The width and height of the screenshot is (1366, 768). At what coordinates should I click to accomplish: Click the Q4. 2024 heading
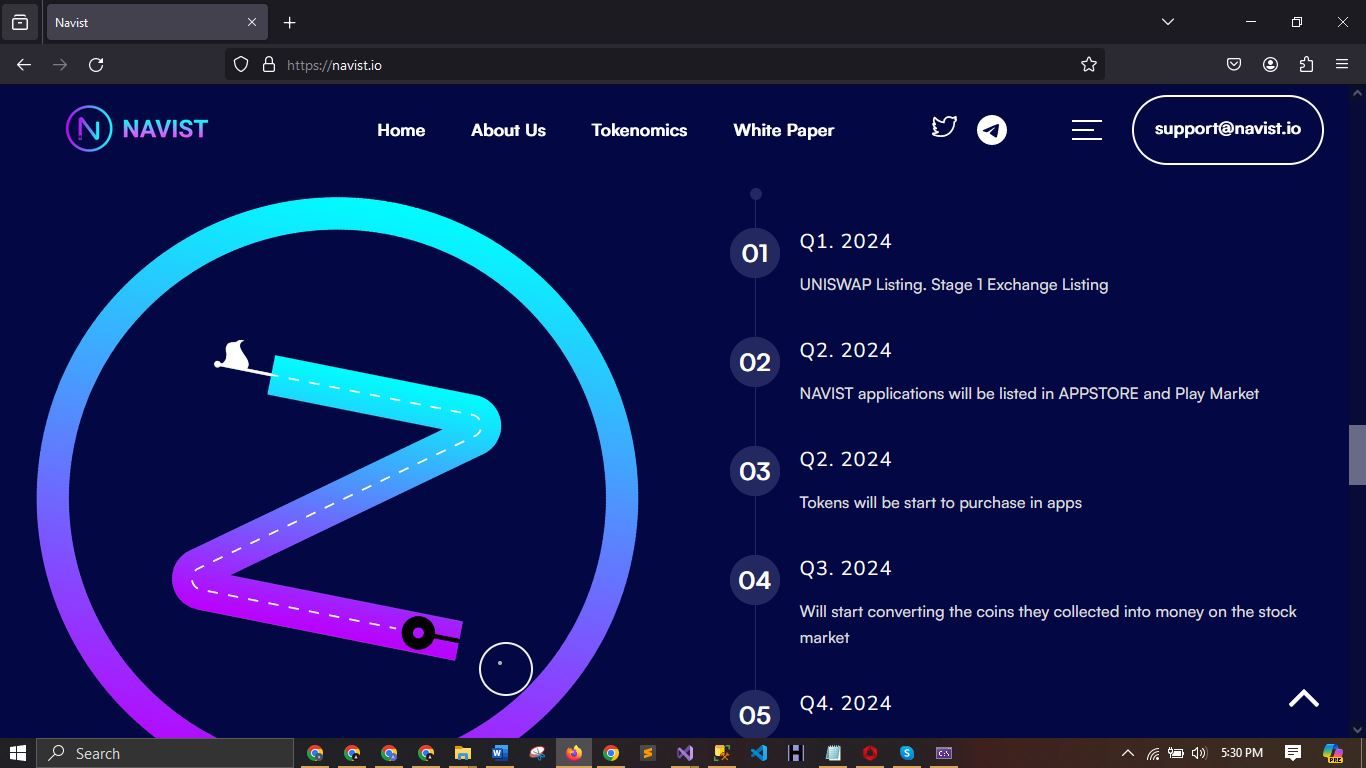tap(845, 703)
